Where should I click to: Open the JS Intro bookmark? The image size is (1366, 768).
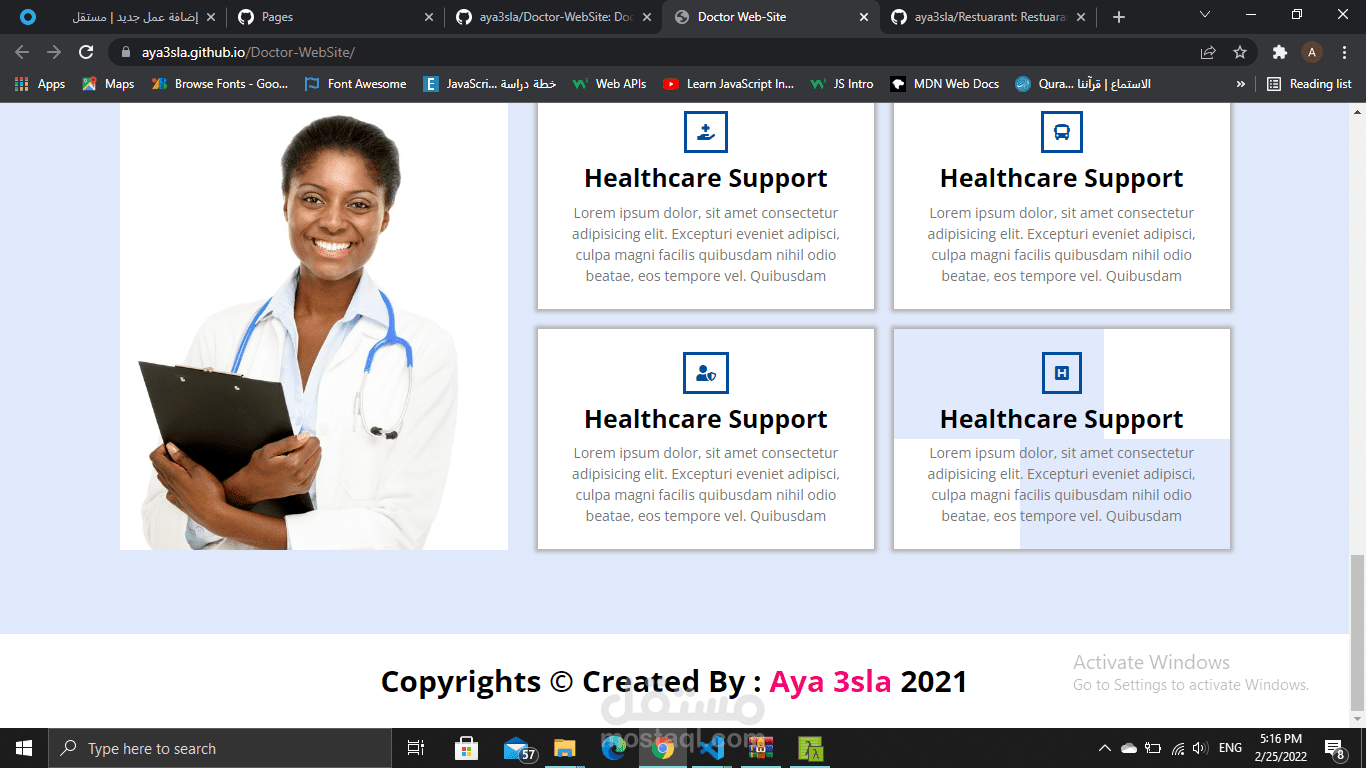842,84
